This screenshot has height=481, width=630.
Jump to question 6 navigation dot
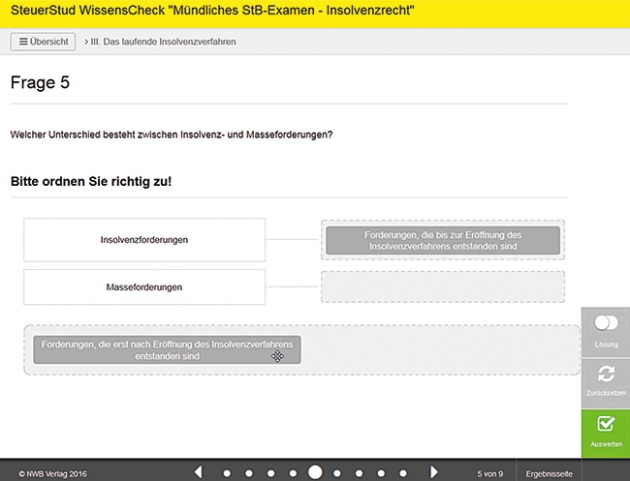tap(340, 472)
